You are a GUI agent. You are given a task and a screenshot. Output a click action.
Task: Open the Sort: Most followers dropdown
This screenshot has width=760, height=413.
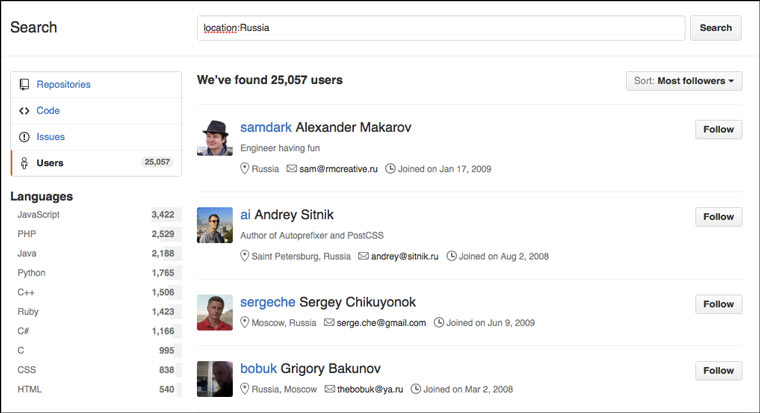pyautogui.click(x=684, y=81)
